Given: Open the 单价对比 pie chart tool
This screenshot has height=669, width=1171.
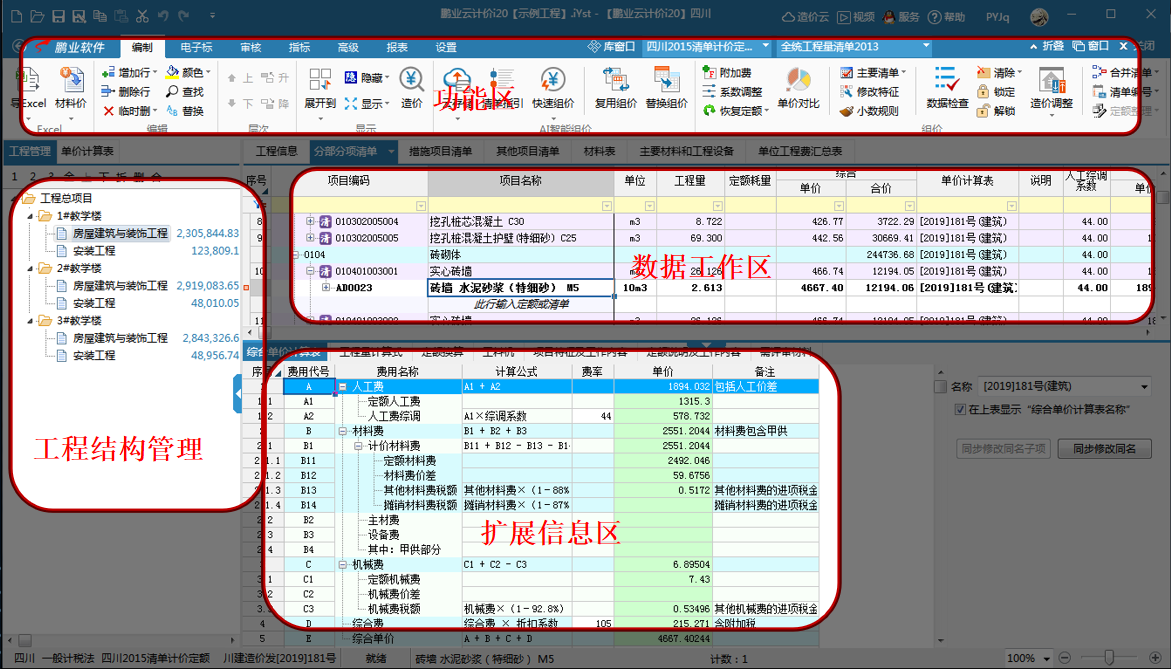Looking at the screenshot, I should [798, 88].
